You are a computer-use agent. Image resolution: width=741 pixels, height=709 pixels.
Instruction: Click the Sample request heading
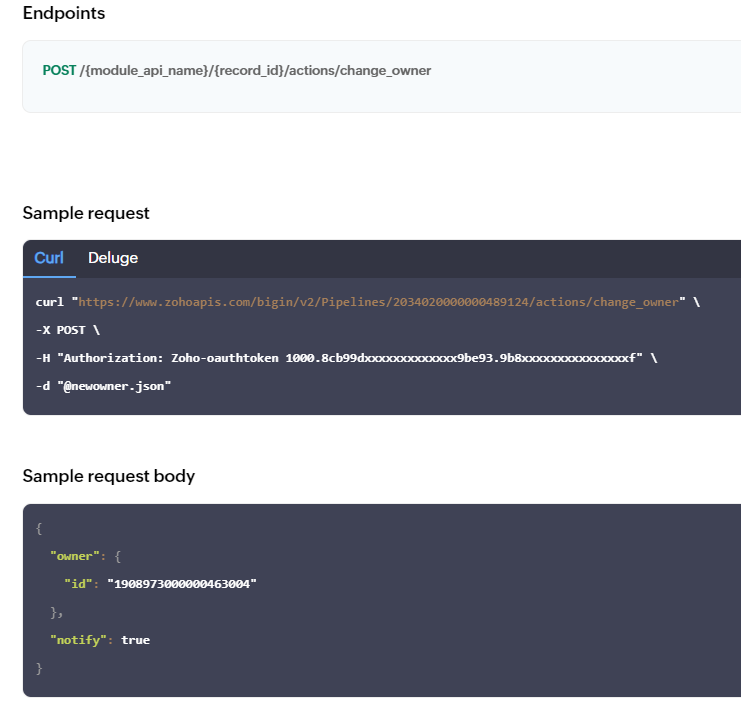pyautogui.click(x=86, y=213)
